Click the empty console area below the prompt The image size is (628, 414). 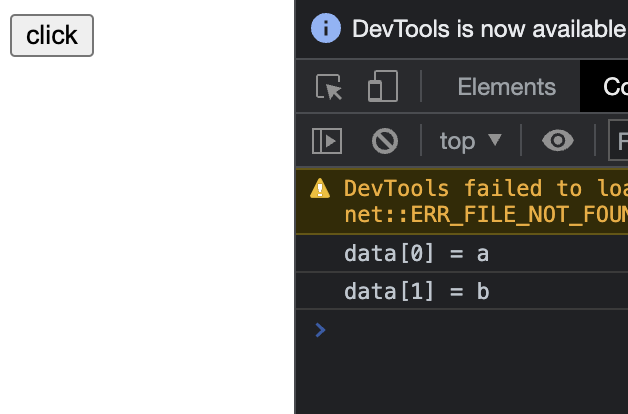click(460, 375)
